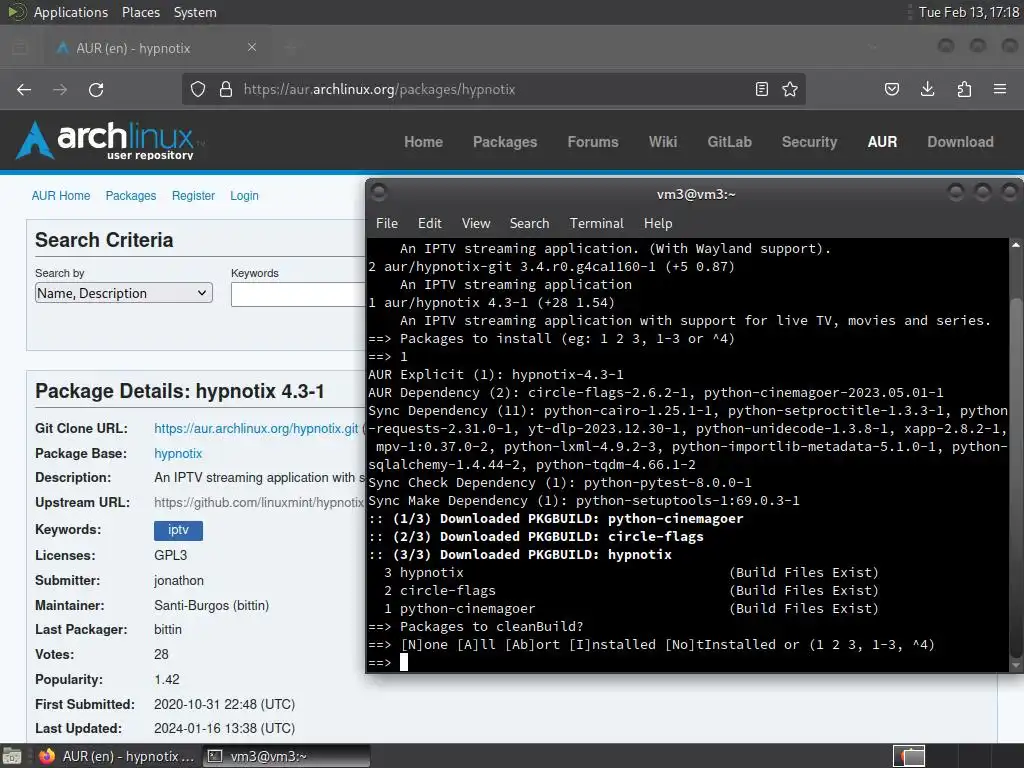Screen dimensions: 1024x768
Task: Open the Firefox downloads panel
Action: point(927,89)
